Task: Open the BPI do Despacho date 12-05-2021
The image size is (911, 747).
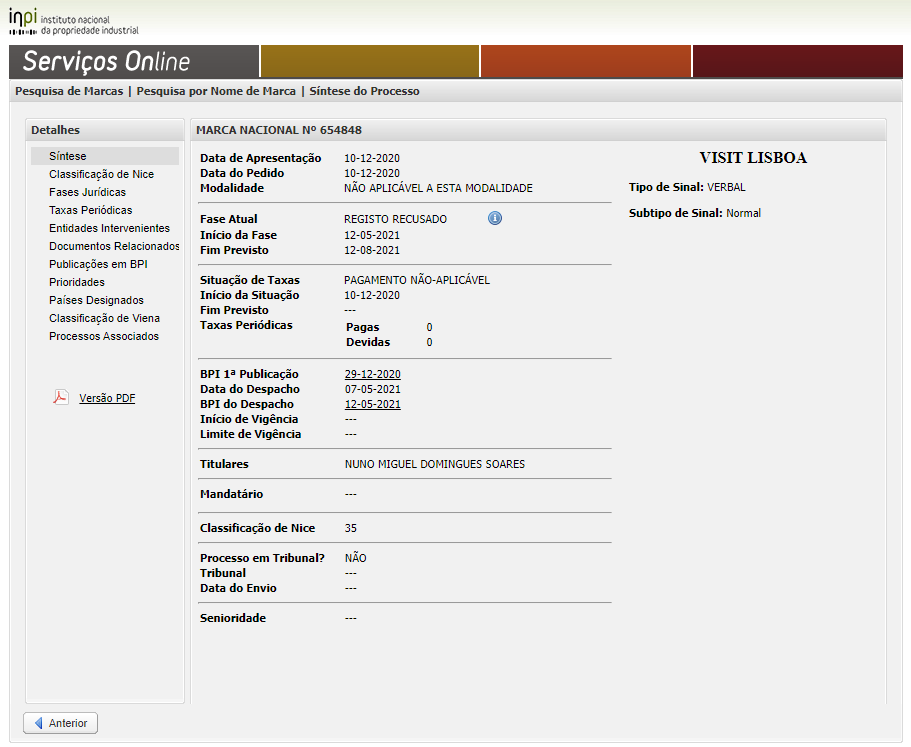Action: pos(372,404)
